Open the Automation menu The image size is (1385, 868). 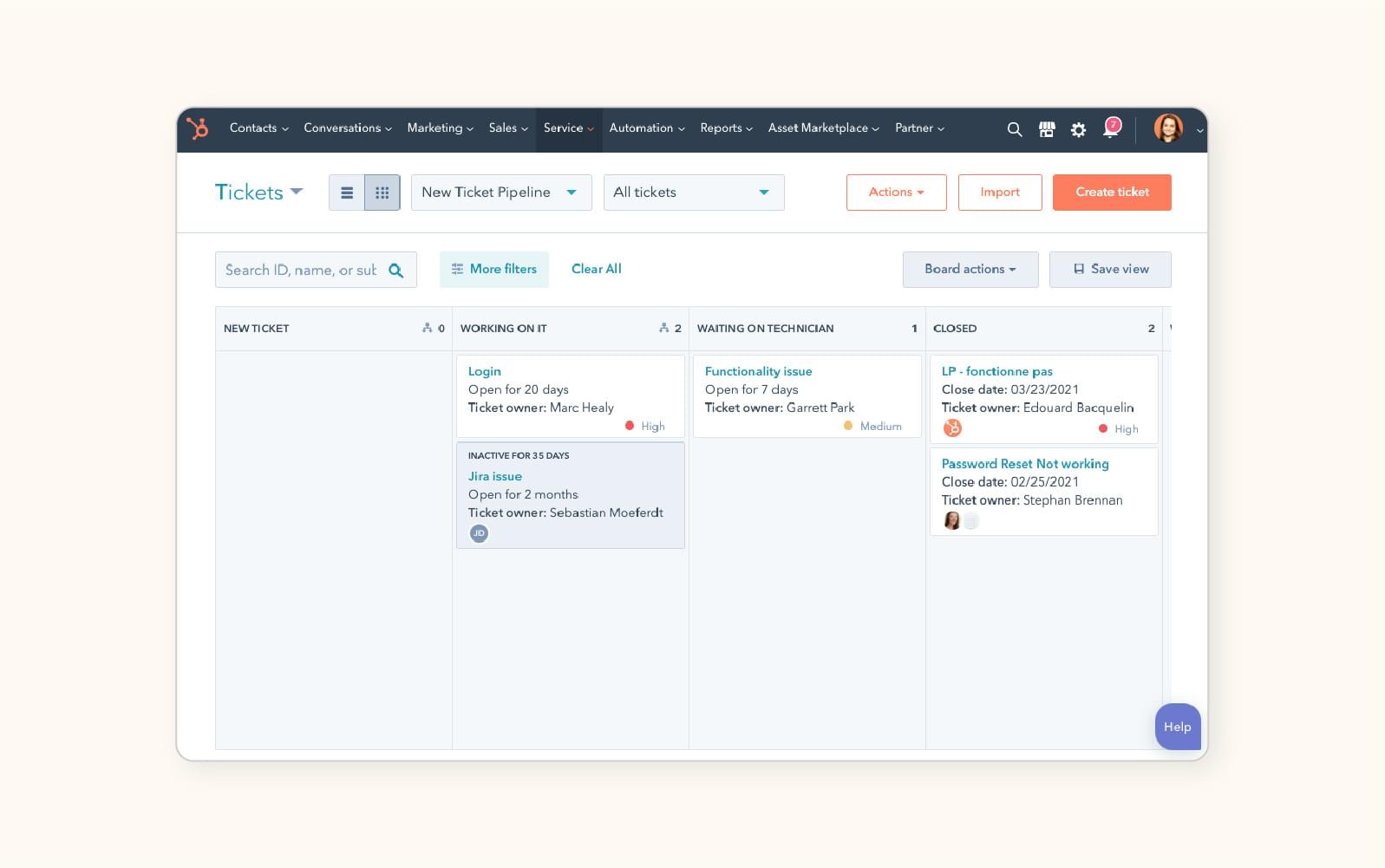tap(647, 128)
